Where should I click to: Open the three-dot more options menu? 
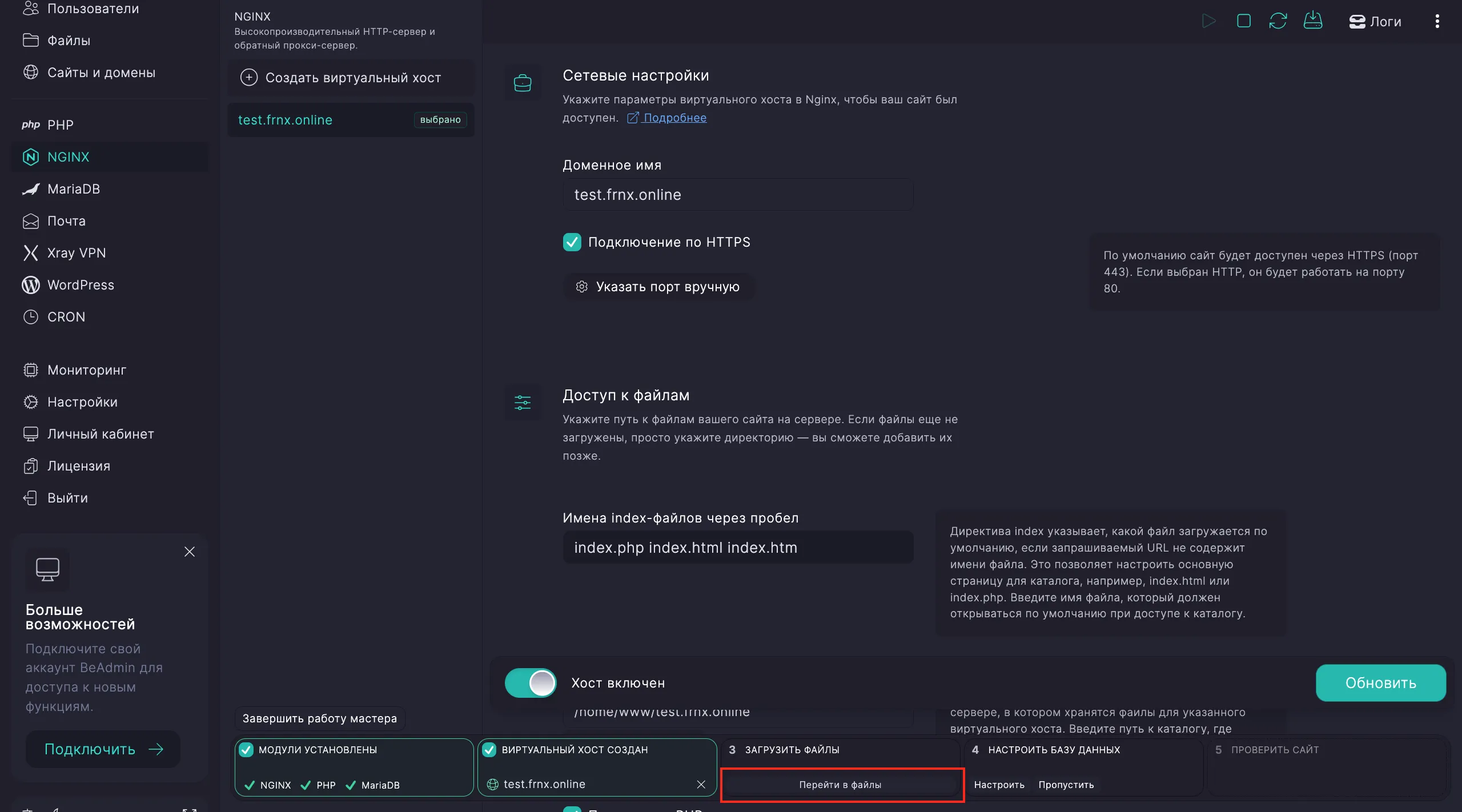1437,21
